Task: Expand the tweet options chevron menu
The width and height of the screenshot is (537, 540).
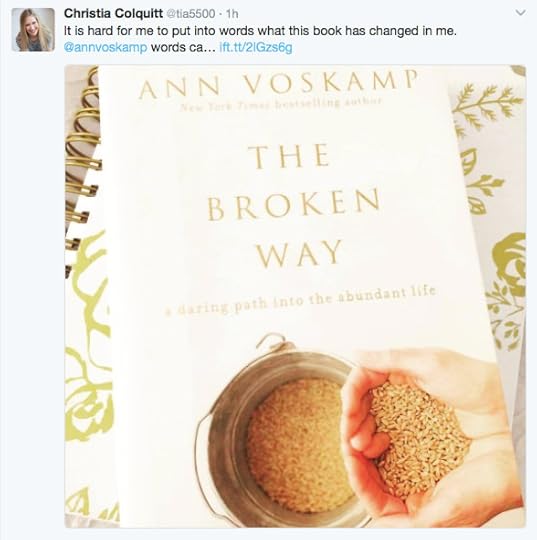Action: tap(520, 13)
